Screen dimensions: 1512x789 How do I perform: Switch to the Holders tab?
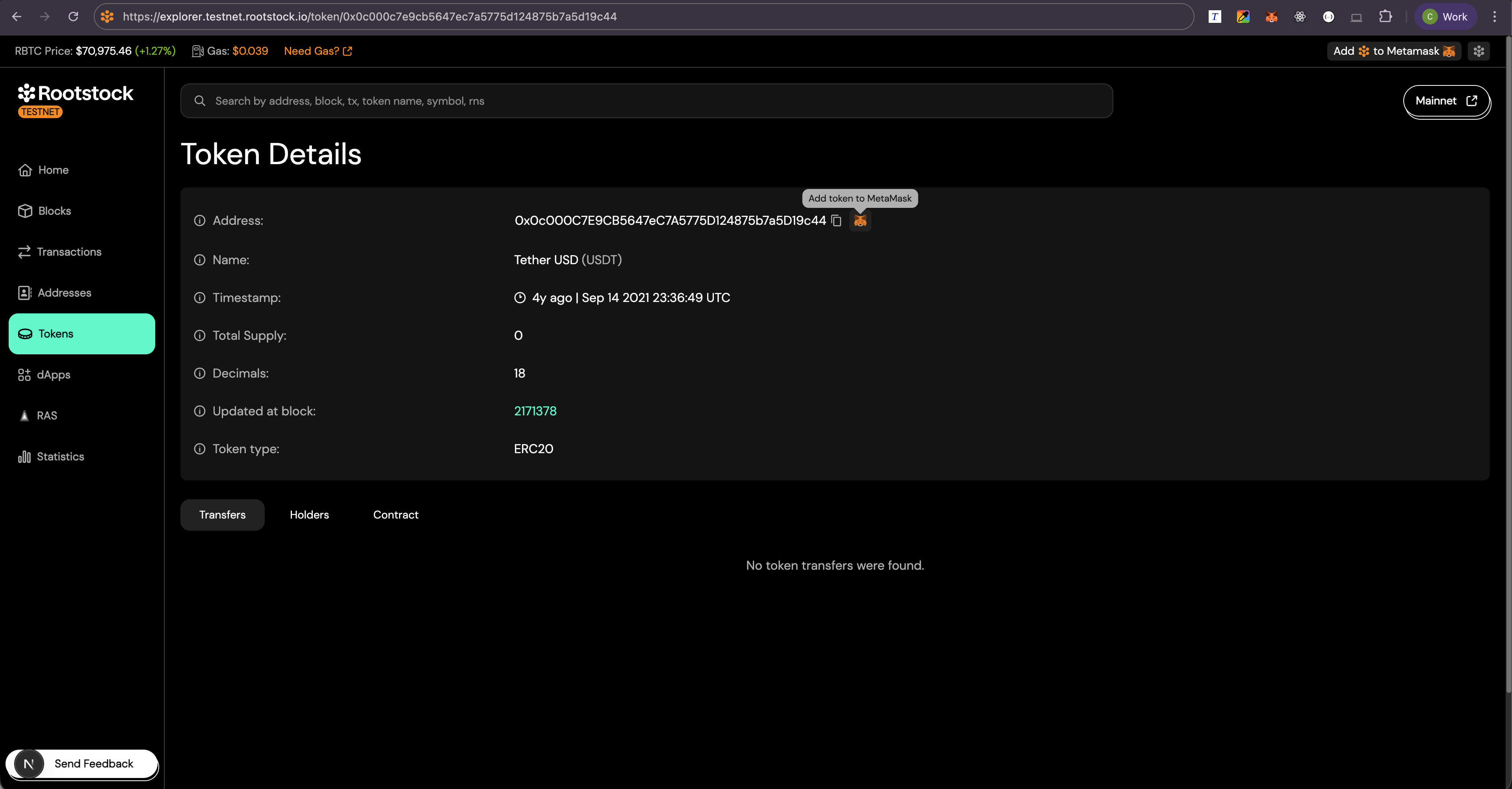tap(309, 515)
